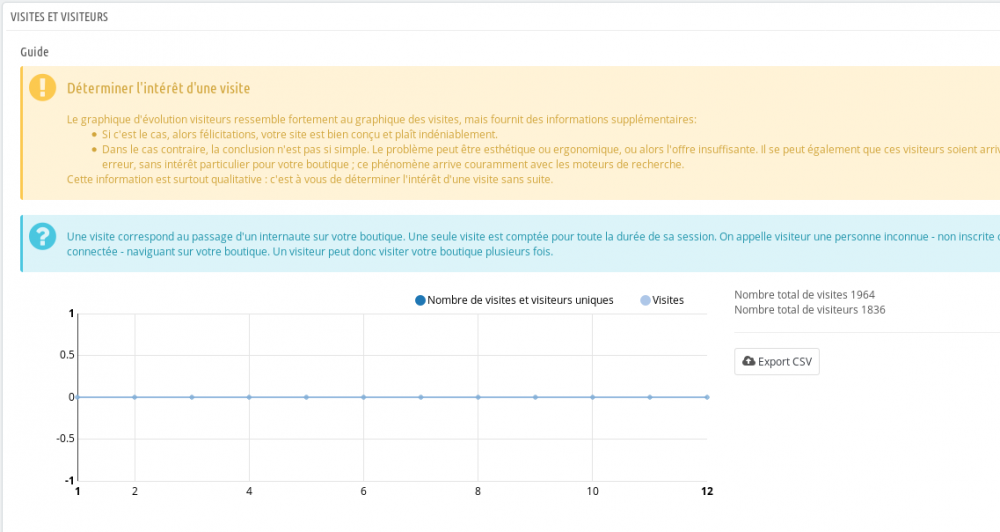Click the chart data point at x-axis 2
This screenshot has width=1000, height=532.
point(135,397)
